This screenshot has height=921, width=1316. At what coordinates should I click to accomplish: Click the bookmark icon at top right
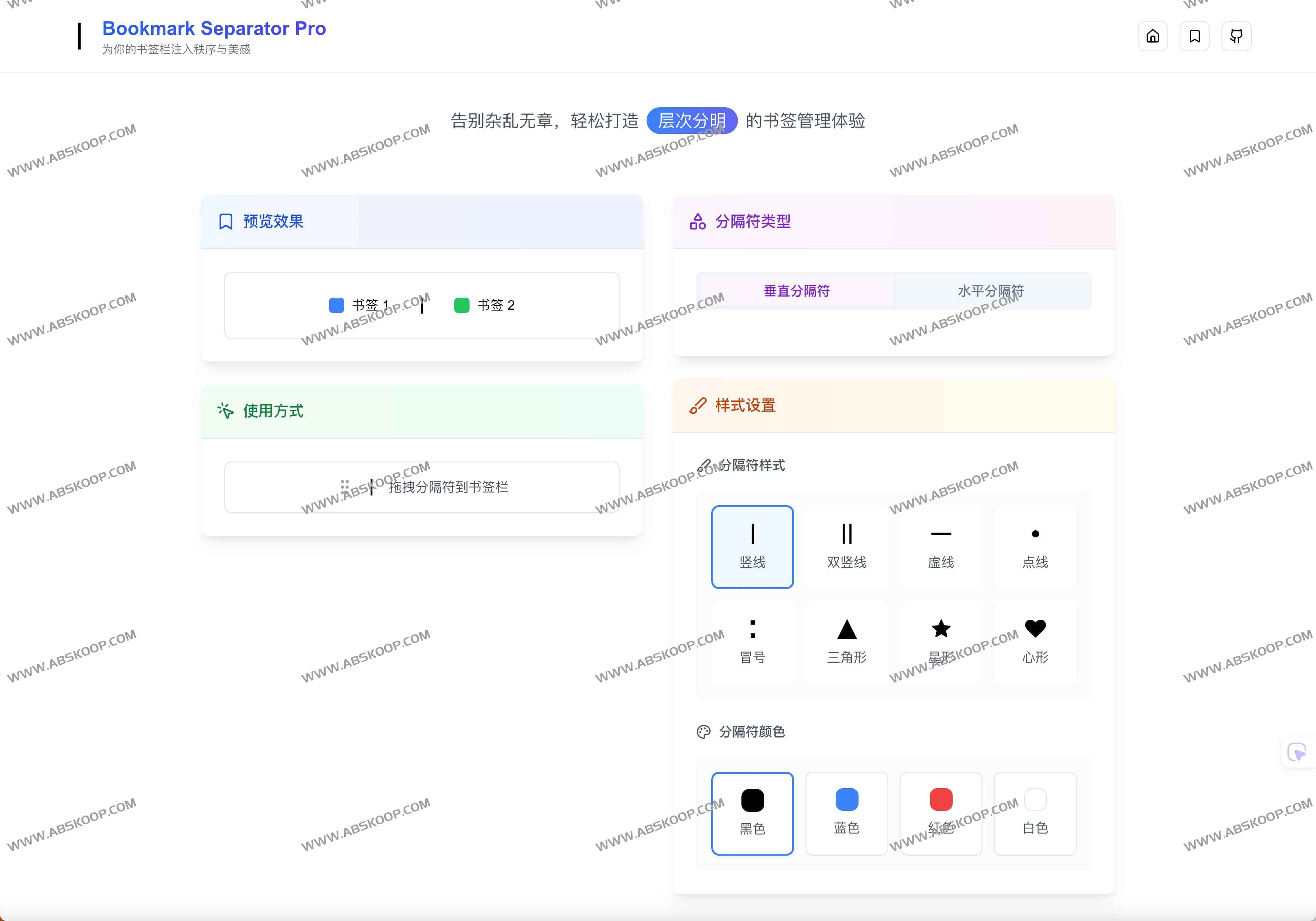point(1194,36)
